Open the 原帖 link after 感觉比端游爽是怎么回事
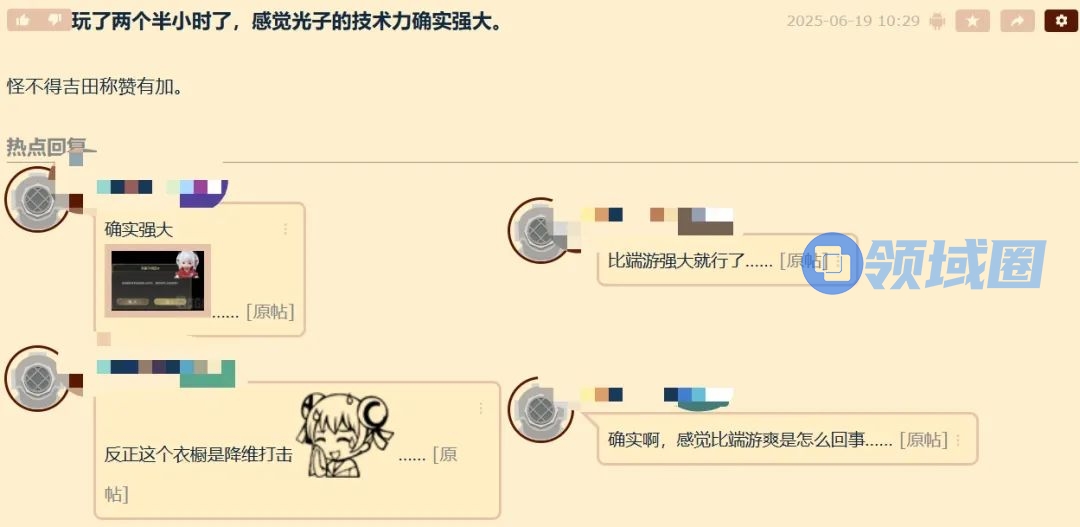Screen dimensions: 1080x527 click(x=924, y=440)
